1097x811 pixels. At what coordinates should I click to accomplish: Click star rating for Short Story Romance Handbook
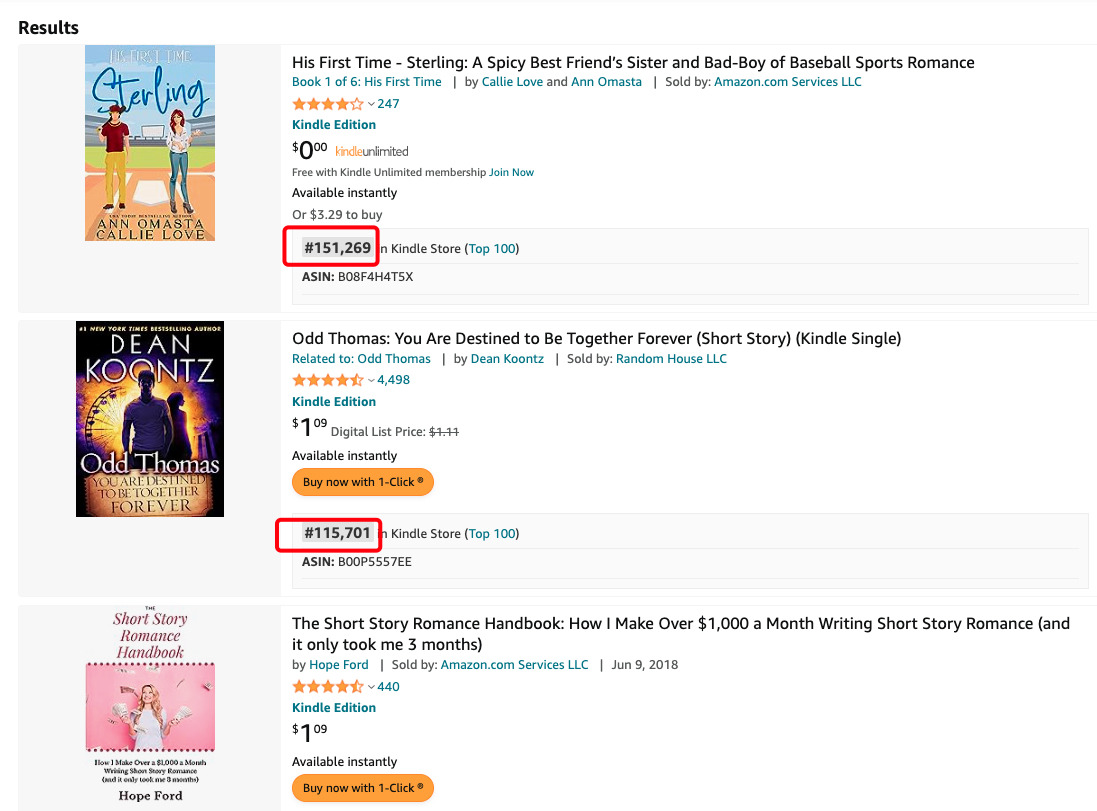pyautogui.click(x=327, y=687)
